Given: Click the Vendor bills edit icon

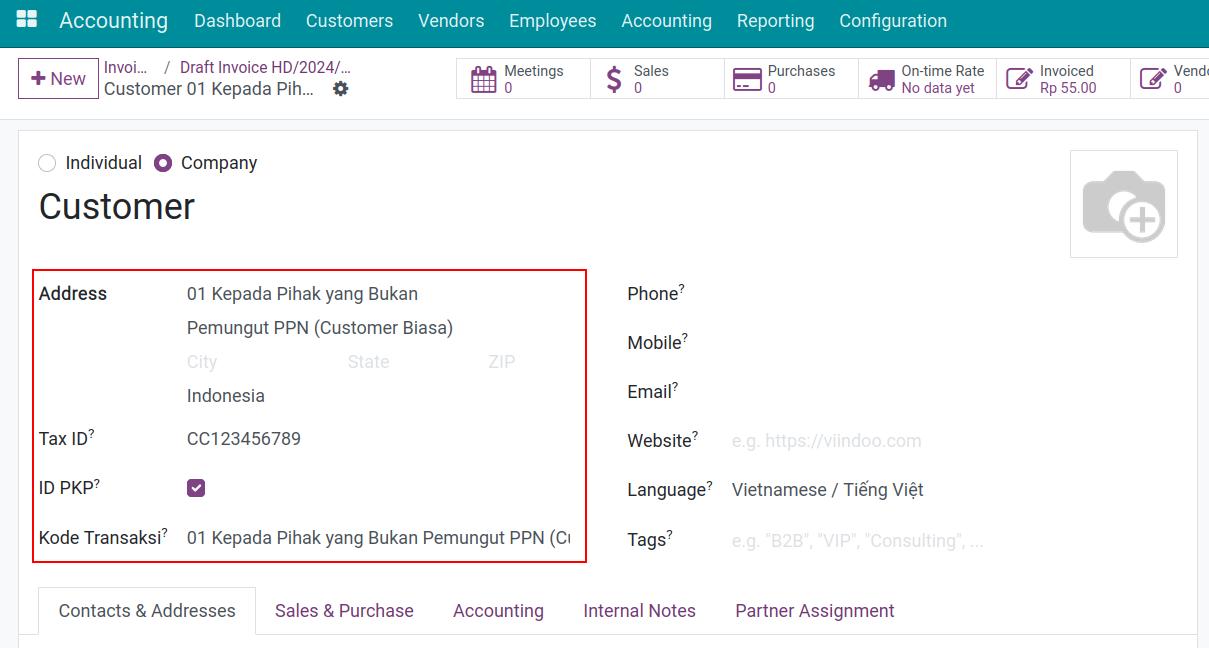Looking at the screenshot, I should (x=1153, y=79).
